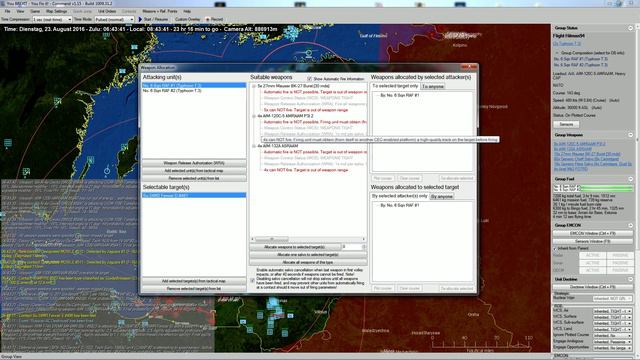
Task: Switch to the To anyone tab
Action: click(x=433, y=87)
